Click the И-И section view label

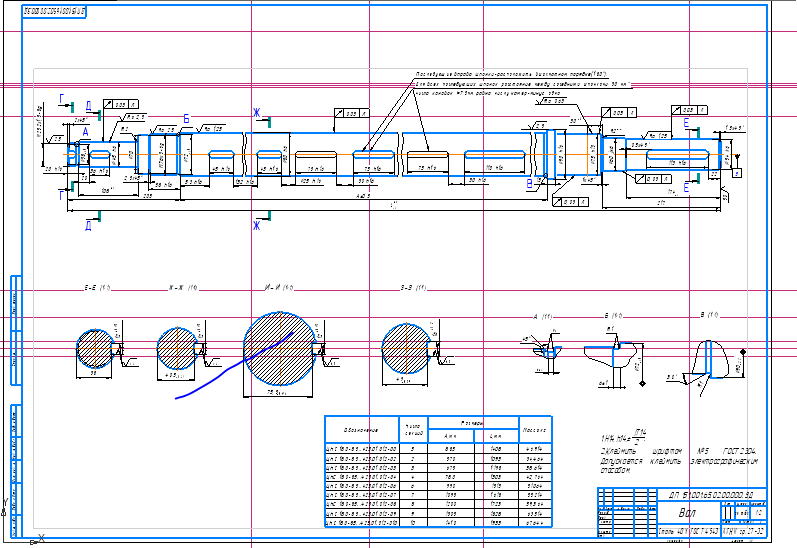(277, 288)
